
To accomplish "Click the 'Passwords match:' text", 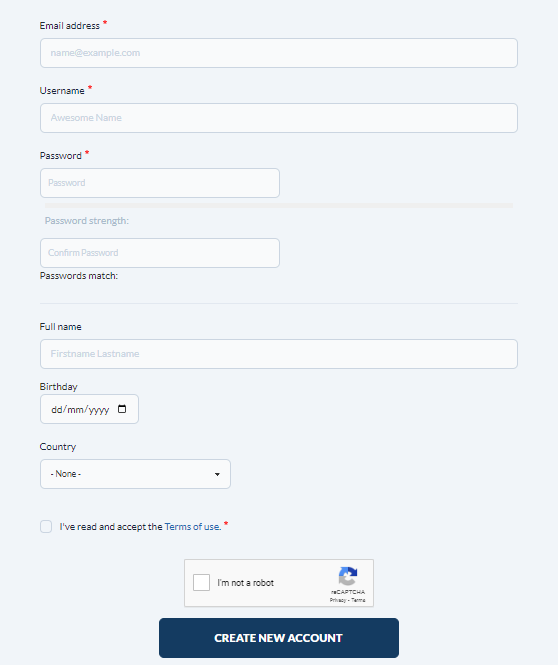I will pos(79,276).
